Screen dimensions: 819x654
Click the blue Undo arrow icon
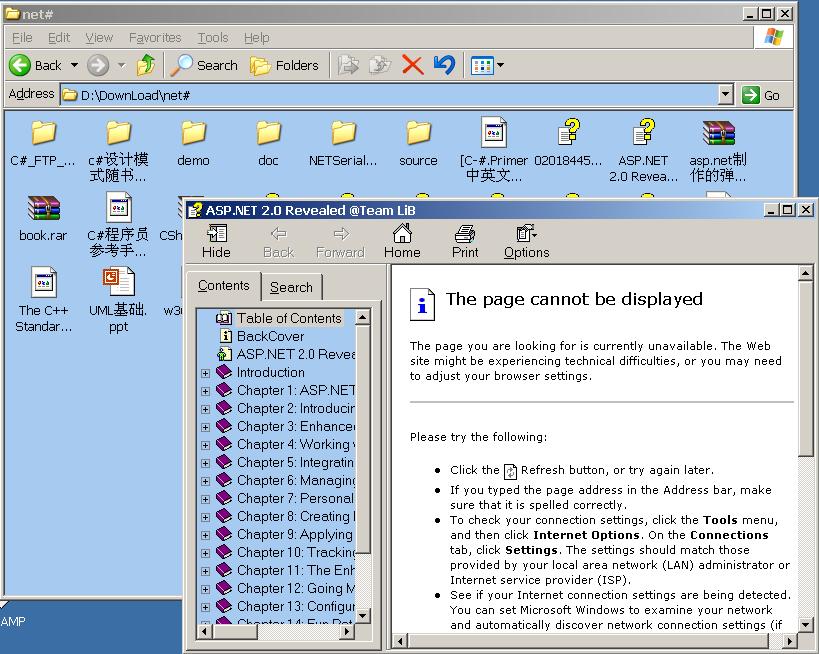click(444, 65)
